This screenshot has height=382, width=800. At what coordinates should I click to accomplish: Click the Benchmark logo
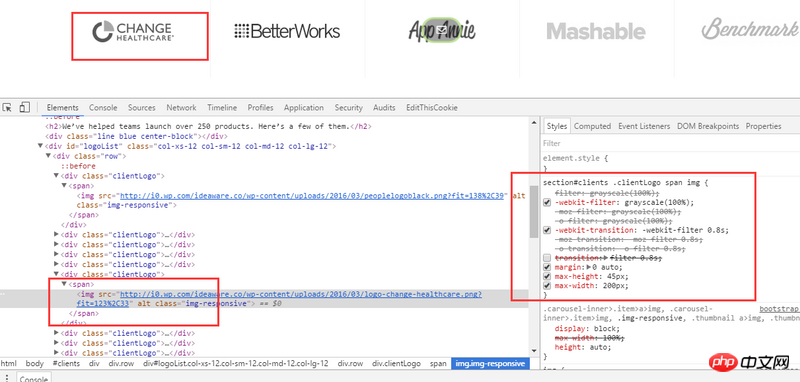[750, 29]
